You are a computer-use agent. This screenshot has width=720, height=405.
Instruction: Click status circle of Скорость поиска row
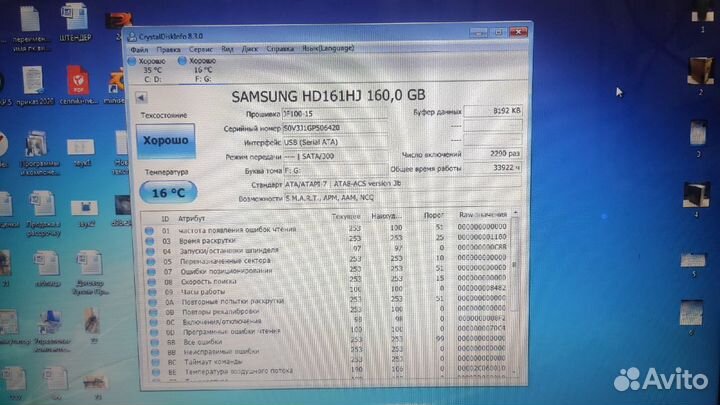152,282
